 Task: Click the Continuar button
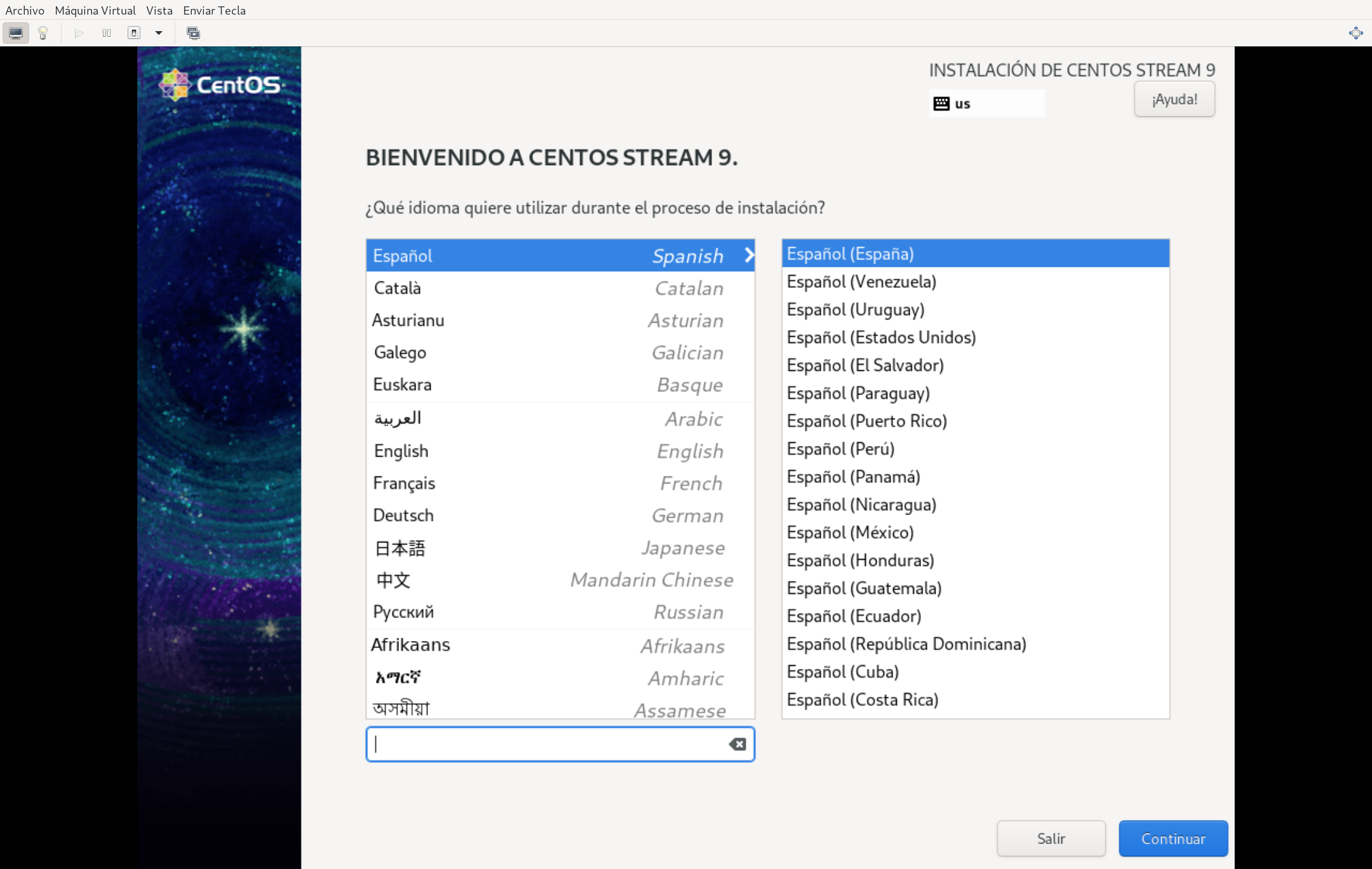point(1173,839)
